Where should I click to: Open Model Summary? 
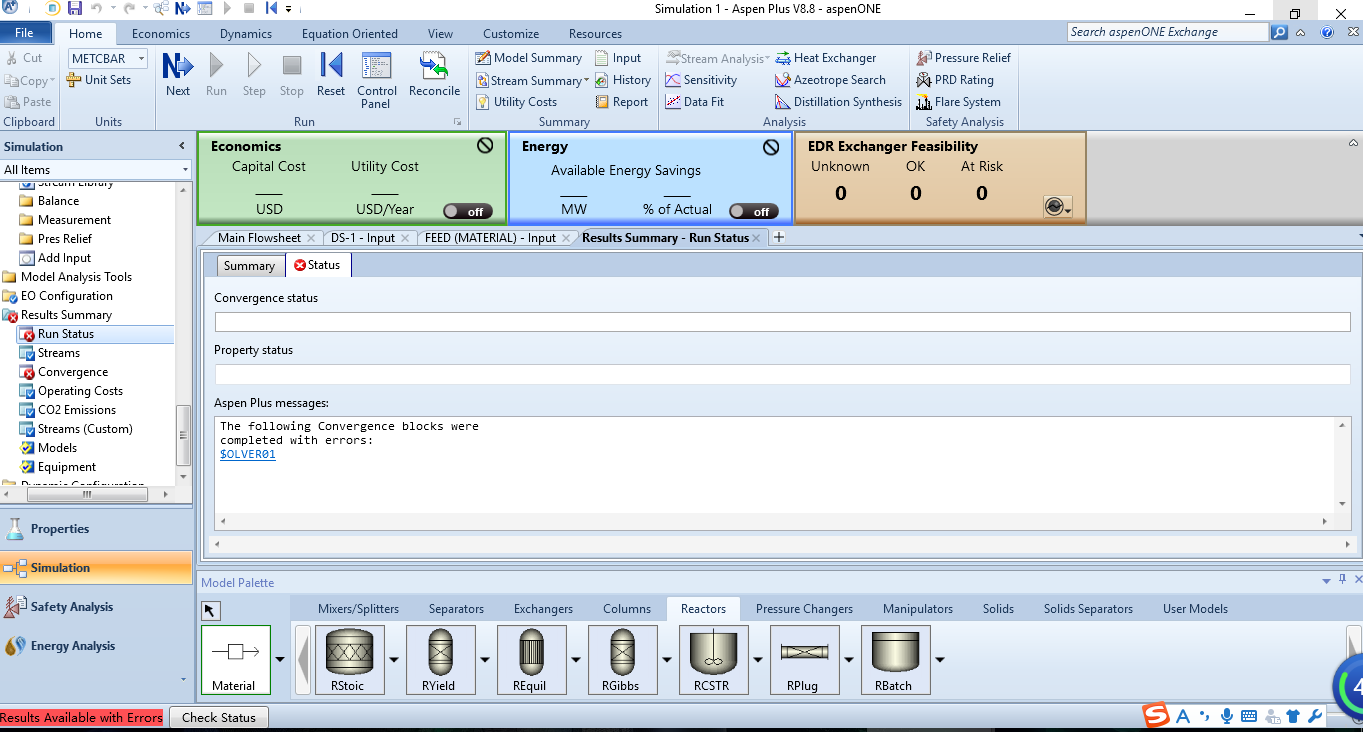(528, 58)
